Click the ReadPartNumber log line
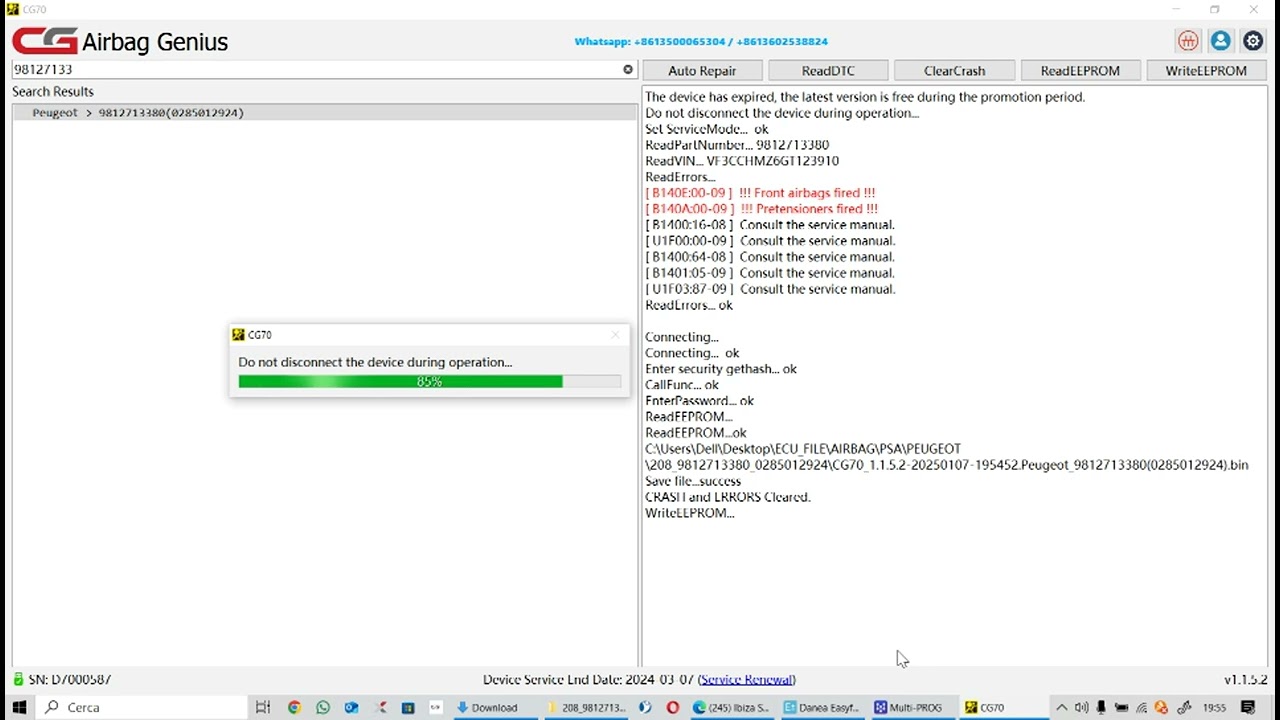The height and width of the screenshot is (720, 1280). coord(737,145)
